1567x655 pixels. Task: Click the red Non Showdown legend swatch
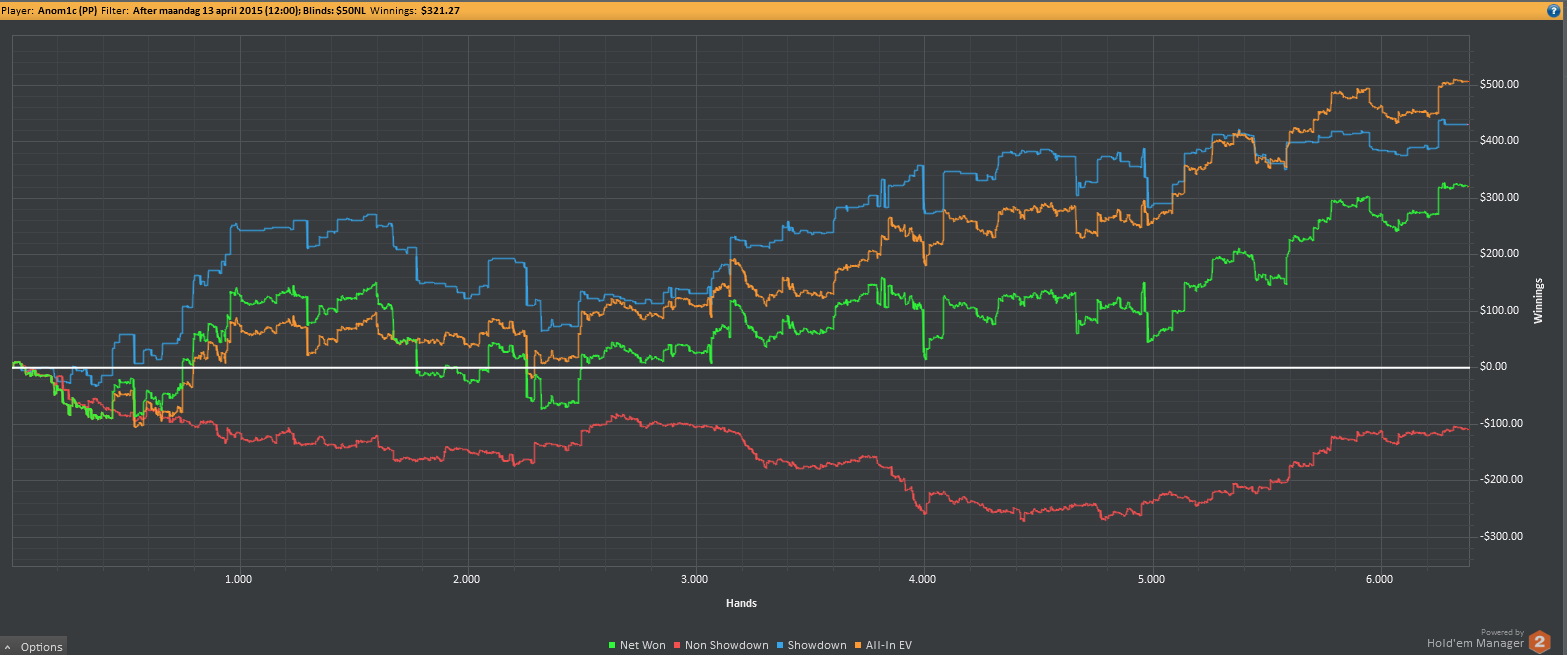pos(678,645)
